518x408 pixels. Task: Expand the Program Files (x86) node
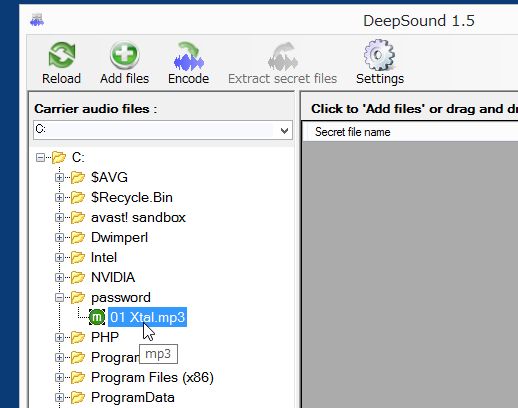(x=59, y=377)
